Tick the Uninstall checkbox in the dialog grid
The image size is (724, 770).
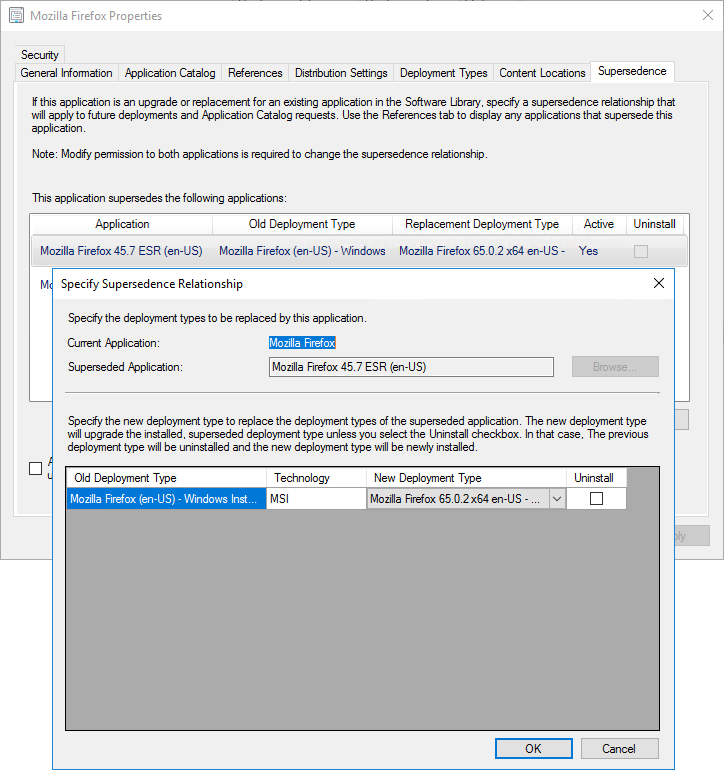click(x=596, y=498)
